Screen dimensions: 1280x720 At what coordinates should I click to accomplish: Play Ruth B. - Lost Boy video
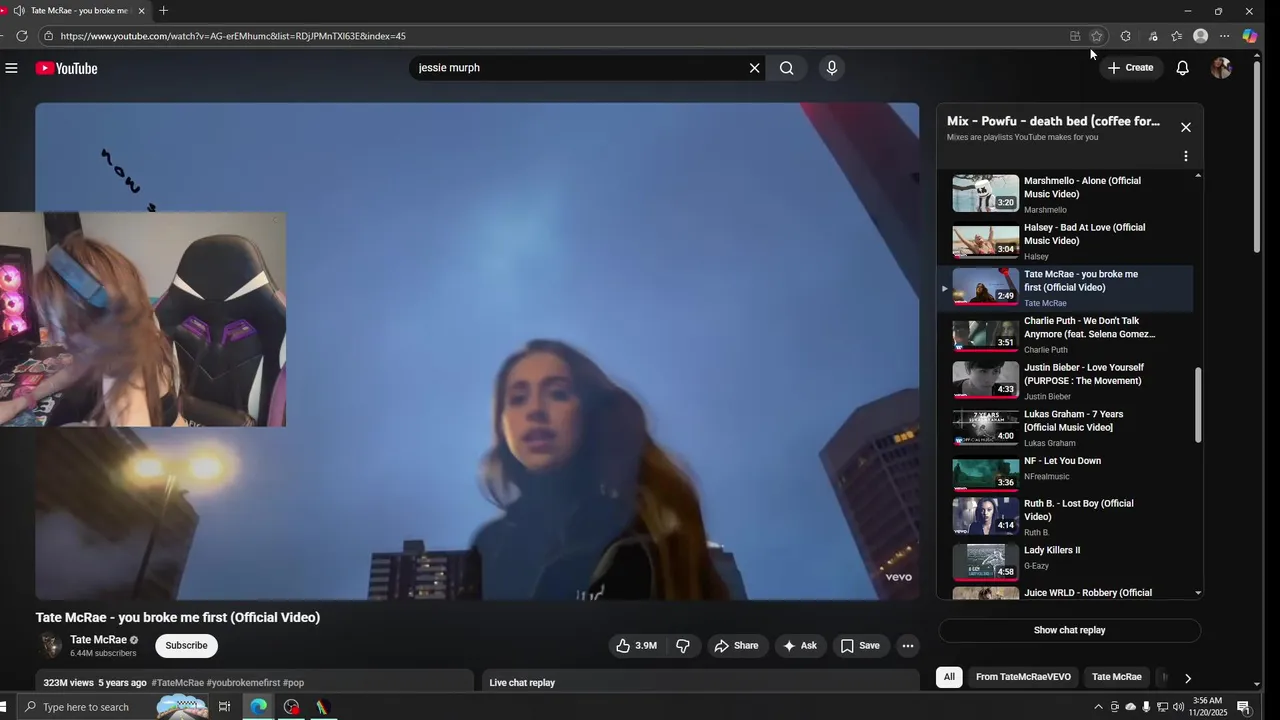coord(1065,517)
